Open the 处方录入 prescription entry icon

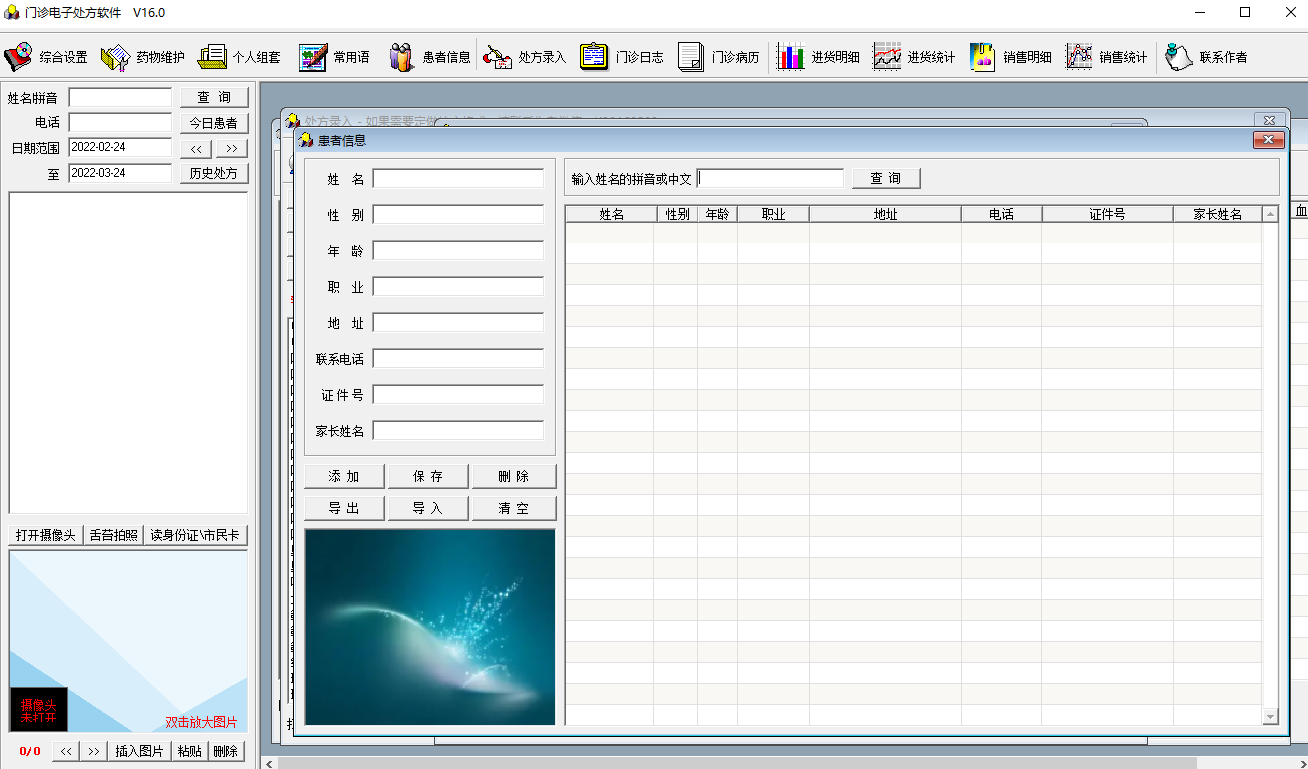[x=498, y=57]
